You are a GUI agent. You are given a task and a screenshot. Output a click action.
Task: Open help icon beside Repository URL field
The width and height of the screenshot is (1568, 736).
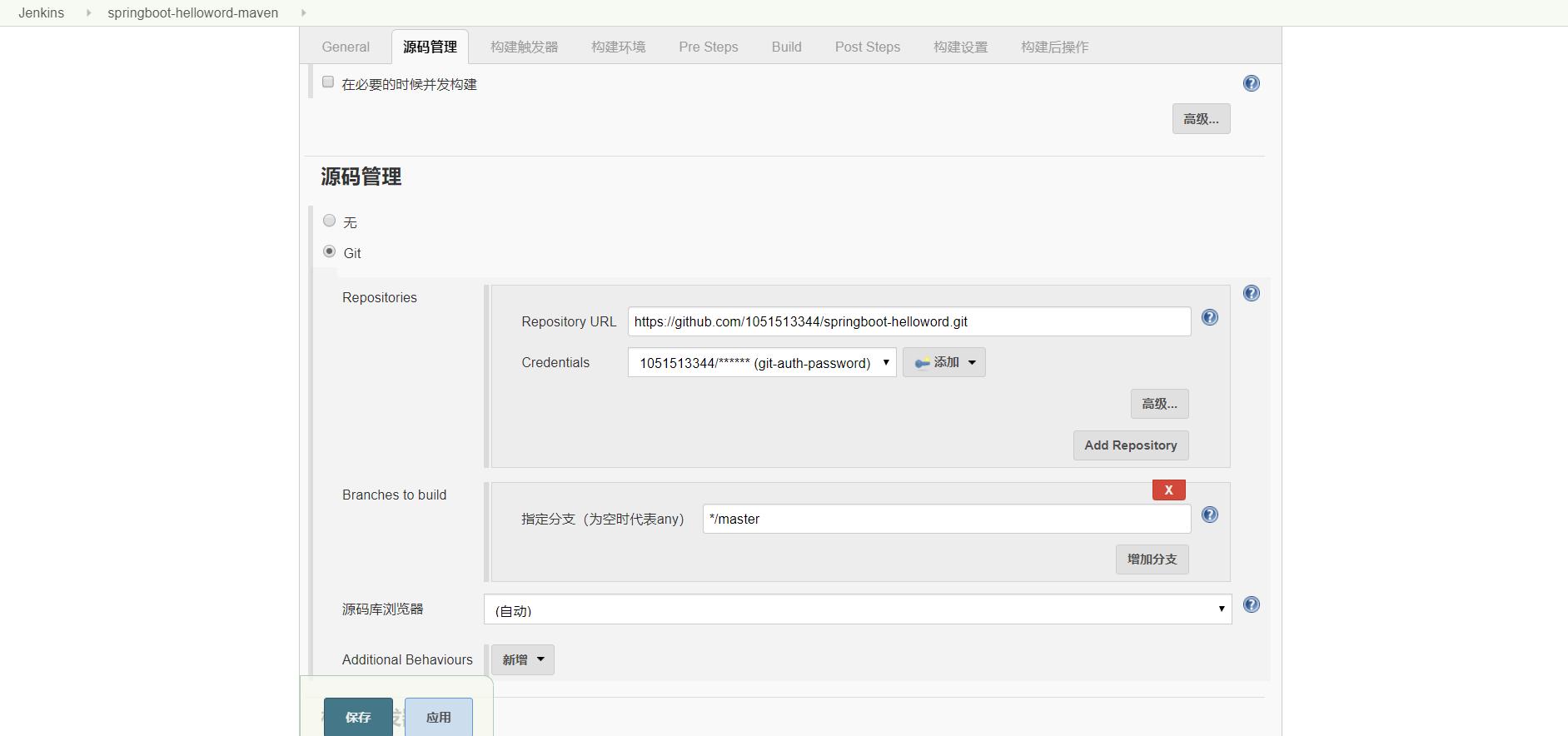coord(1209,317)
